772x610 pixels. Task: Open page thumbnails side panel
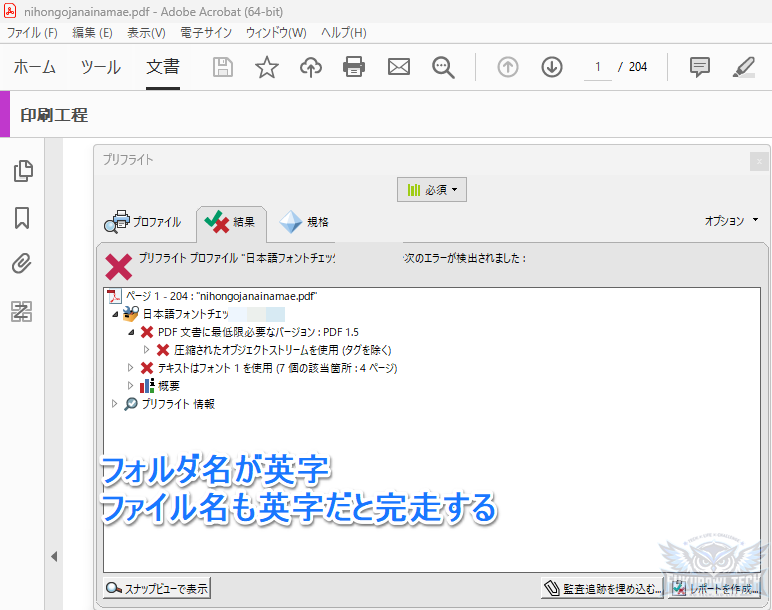pos(23,171)
